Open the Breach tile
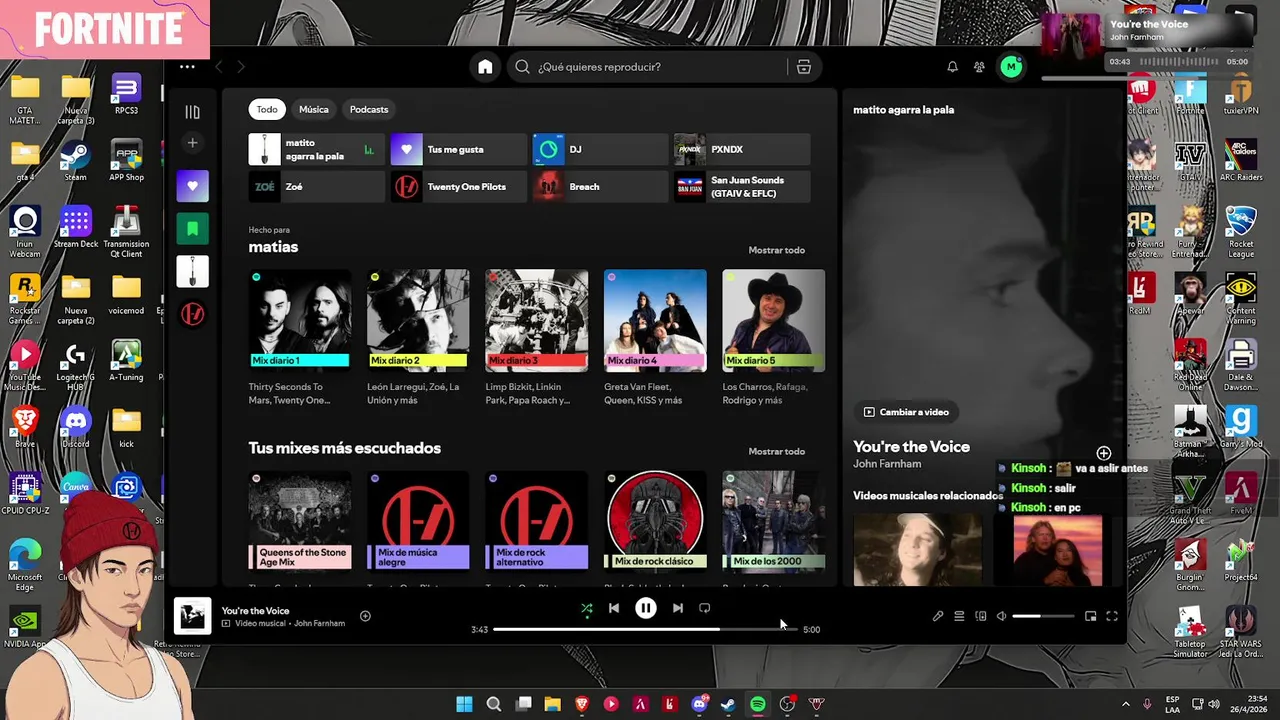This screenshot has height=720, width=1280. coord(600,187)
